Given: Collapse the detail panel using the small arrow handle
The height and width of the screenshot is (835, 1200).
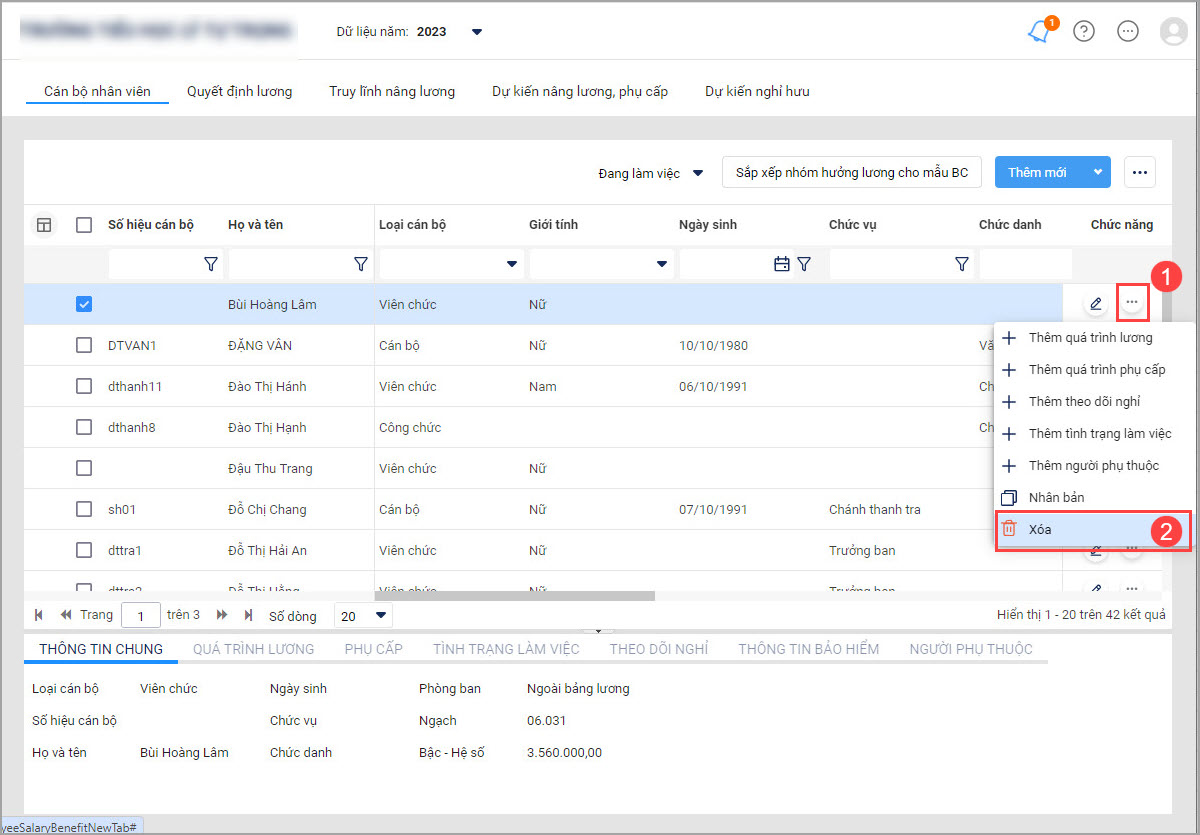Looking at the screenshot, I should [598, 631].
